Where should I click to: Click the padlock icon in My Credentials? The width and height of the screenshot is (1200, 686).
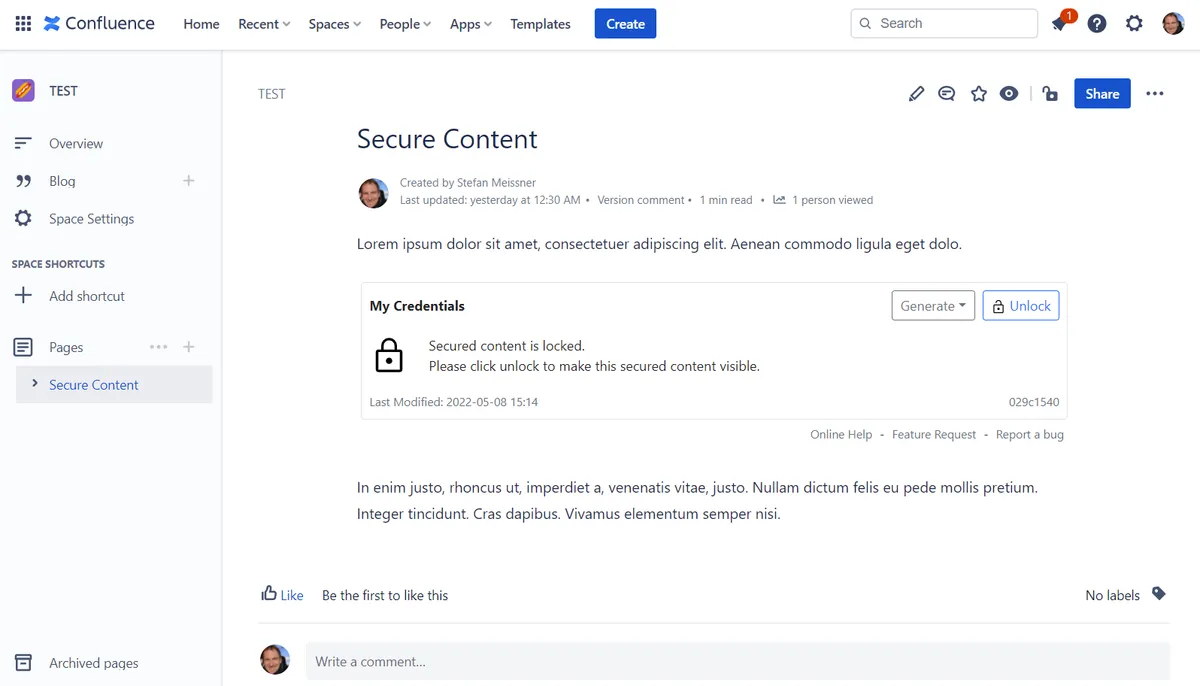click(389, 355)
